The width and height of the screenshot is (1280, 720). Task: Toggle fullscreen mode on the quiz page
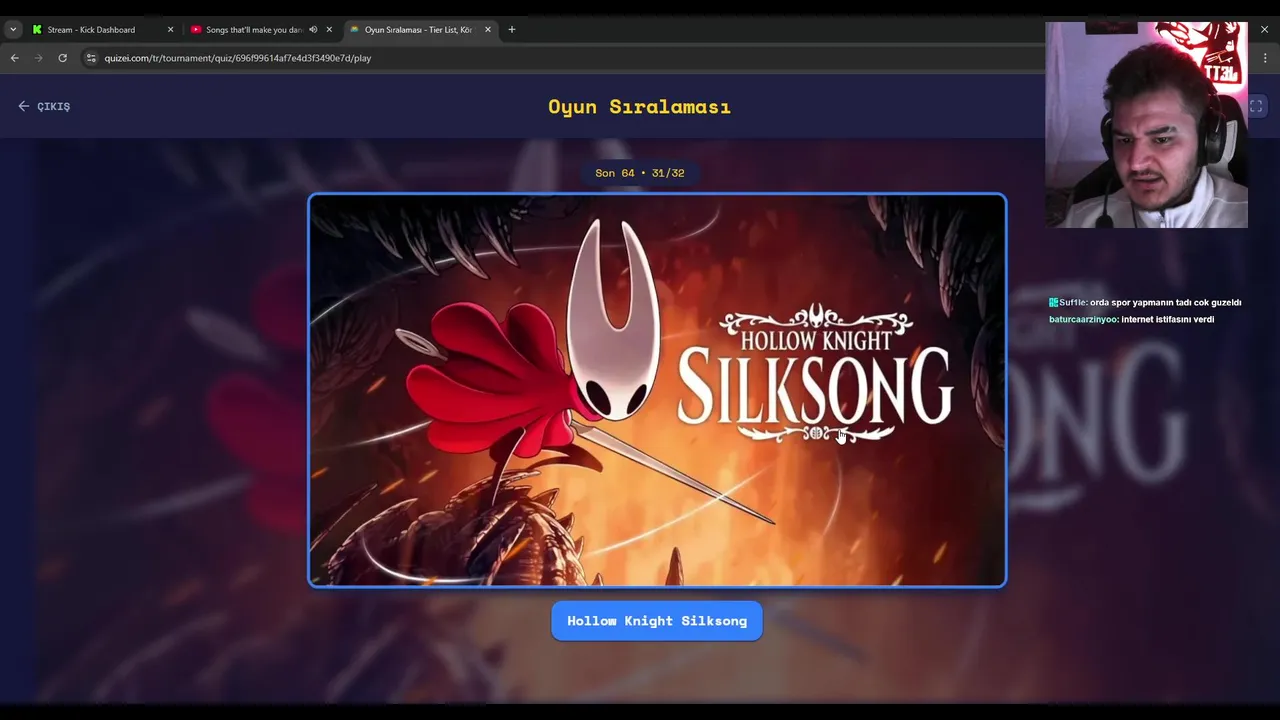(x=1256, y=106)
